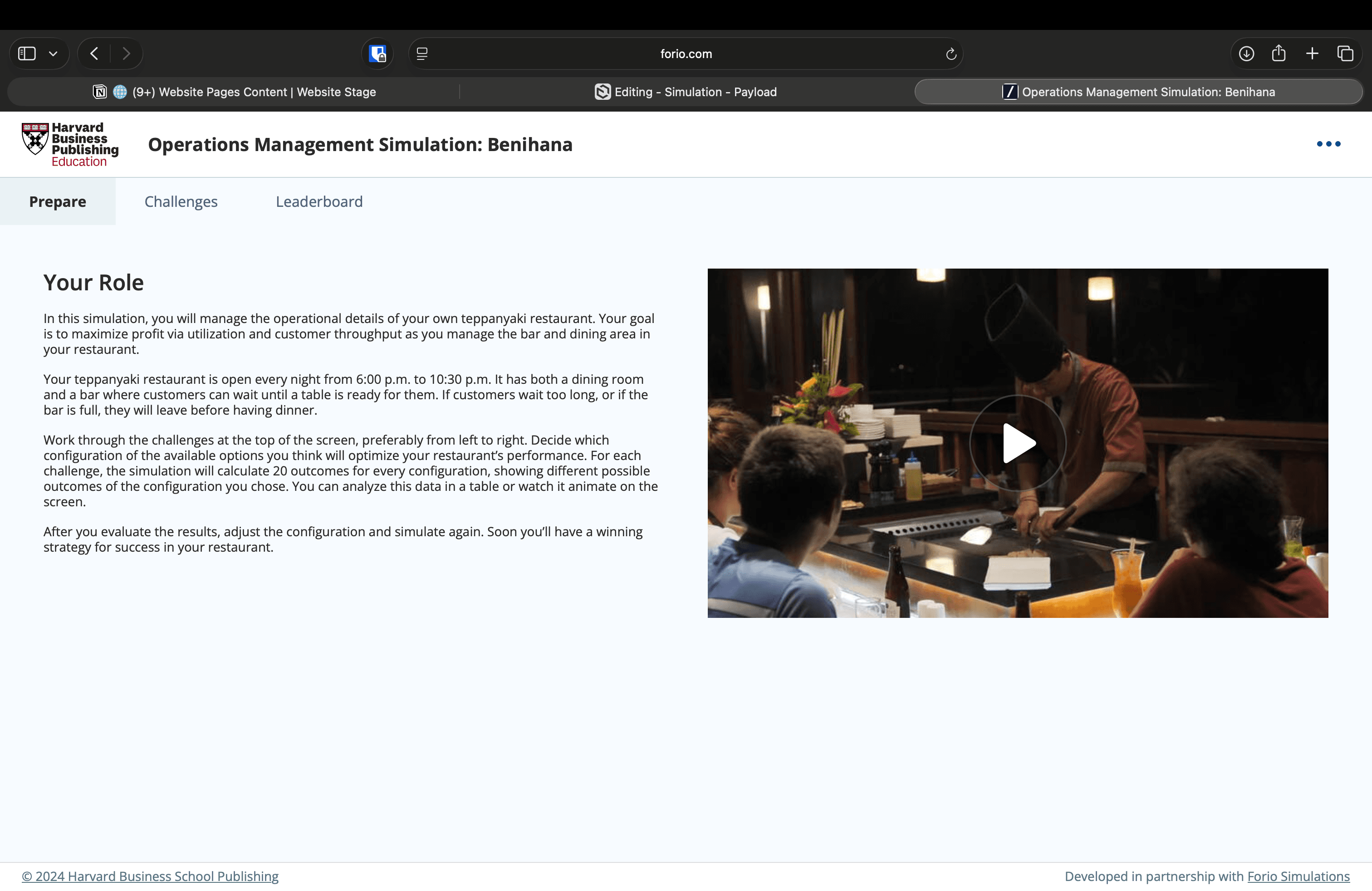Image resolution: width=1372 pixels, height=891 pixels.
Task: Open a new tab with plus
Action: pyautogui.click(x=1312, y=54)
